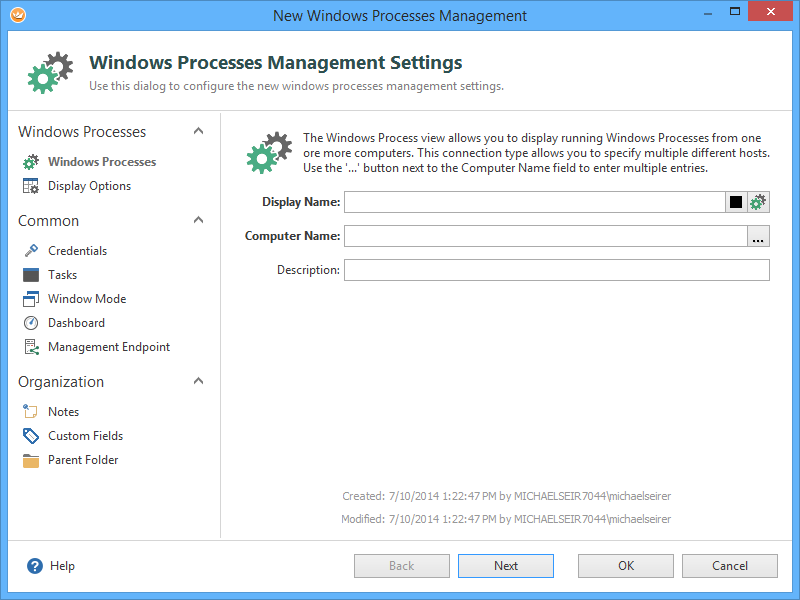Click the Tasks icon in sidebar
800x600 pixels.
(30, 275)
